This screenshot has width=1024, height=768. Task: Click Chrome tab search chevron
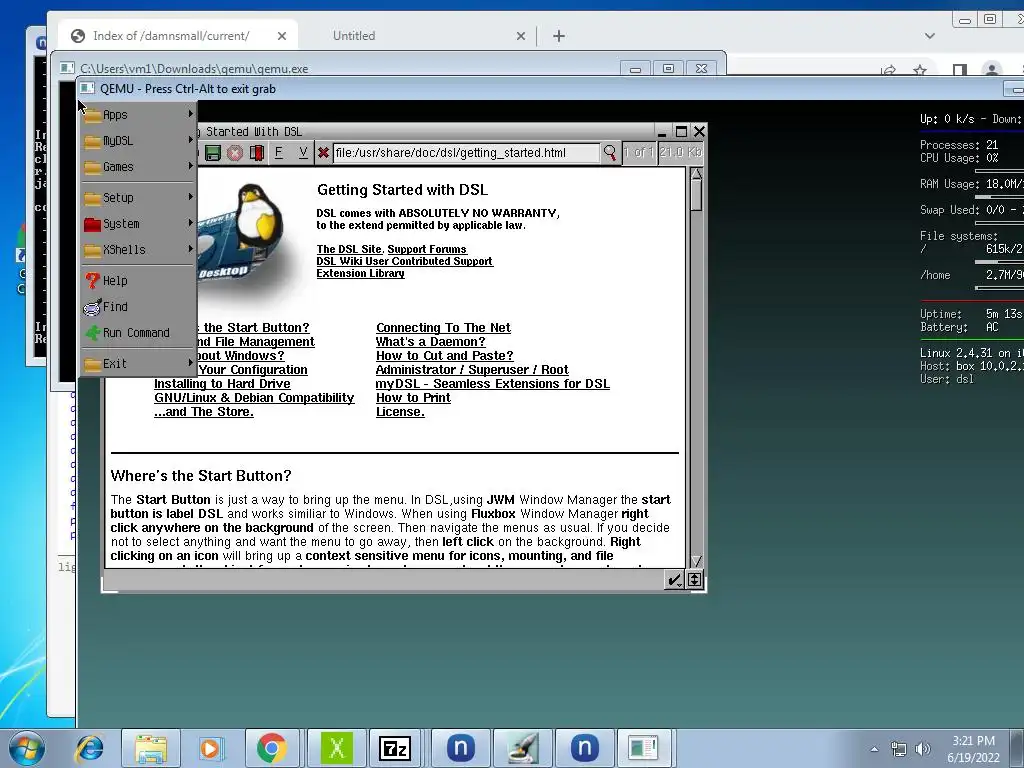(x=929, y=36)
